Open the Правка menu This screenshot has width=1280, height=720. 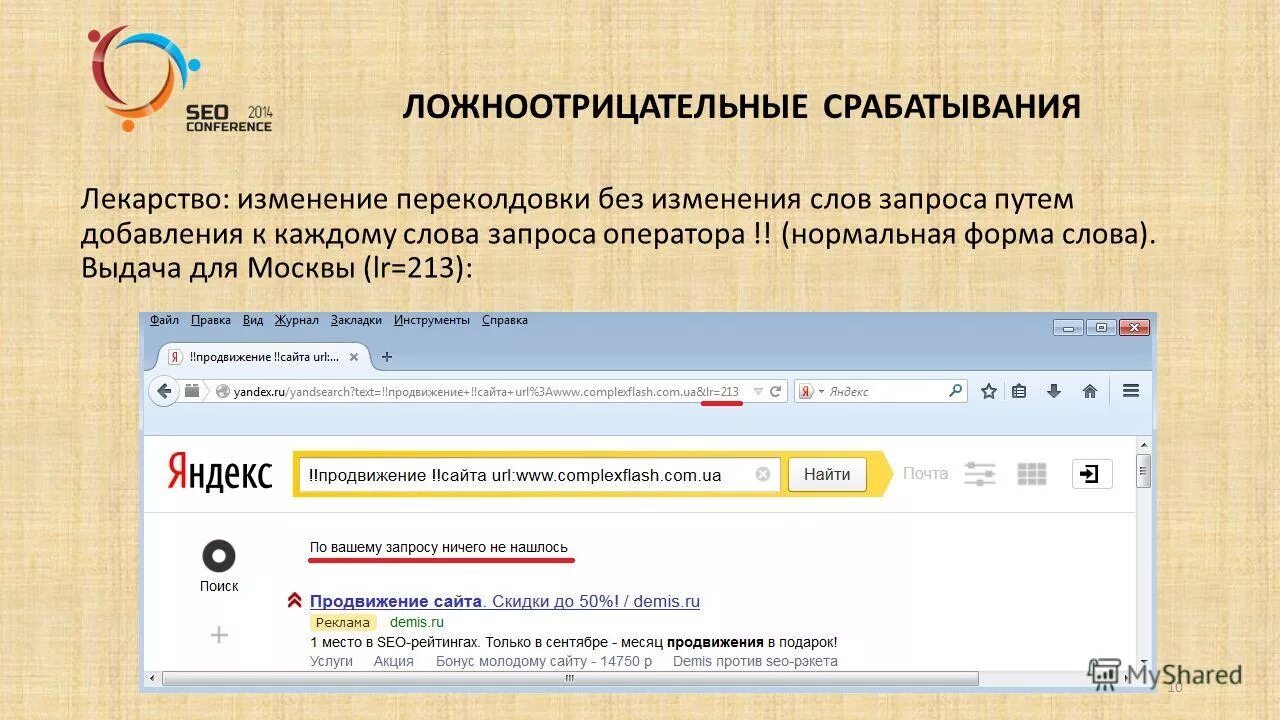(210, 320)
